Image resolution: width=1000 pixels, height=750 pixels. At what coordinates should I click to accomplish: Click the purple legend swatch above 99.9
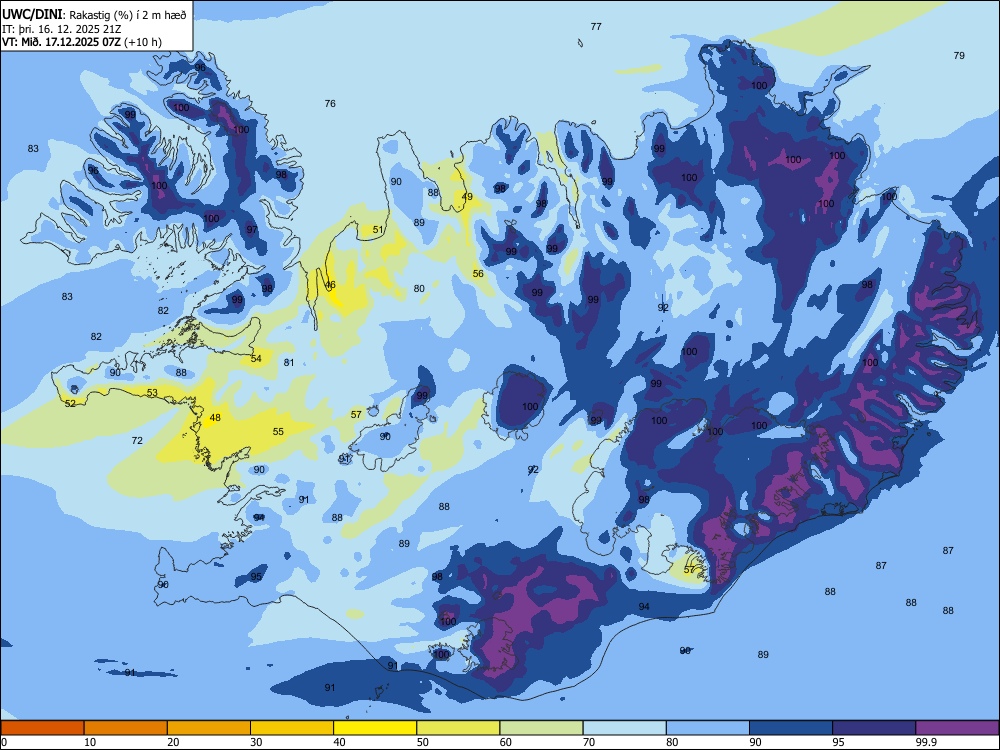(957, 728)
